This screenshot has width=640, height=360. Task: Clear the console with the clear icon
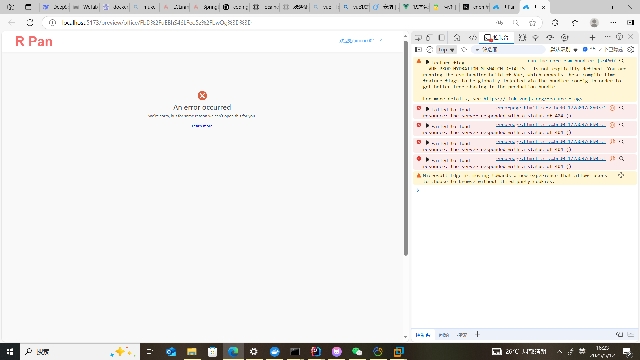click(x=429, y=49)
